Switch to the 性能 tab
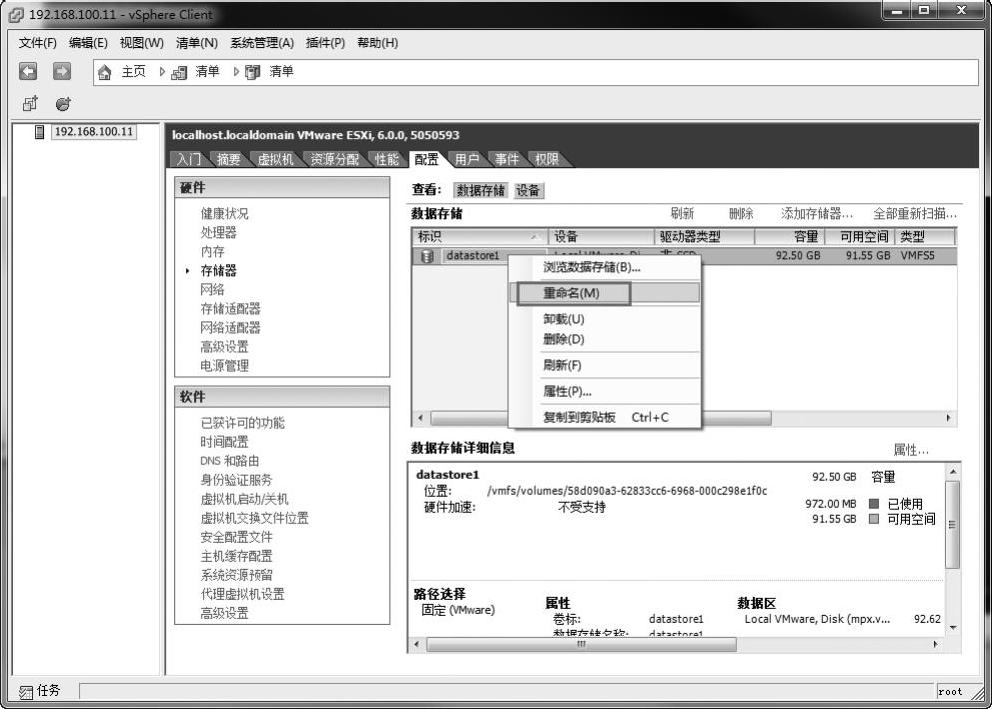 coord(387,159)
